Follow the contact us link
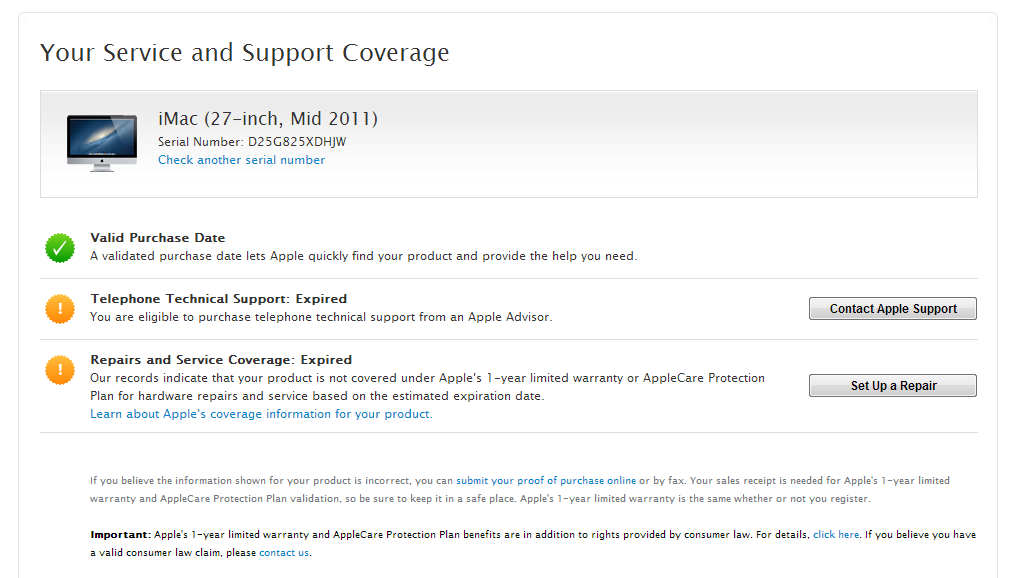 click(x=284, y=553)
